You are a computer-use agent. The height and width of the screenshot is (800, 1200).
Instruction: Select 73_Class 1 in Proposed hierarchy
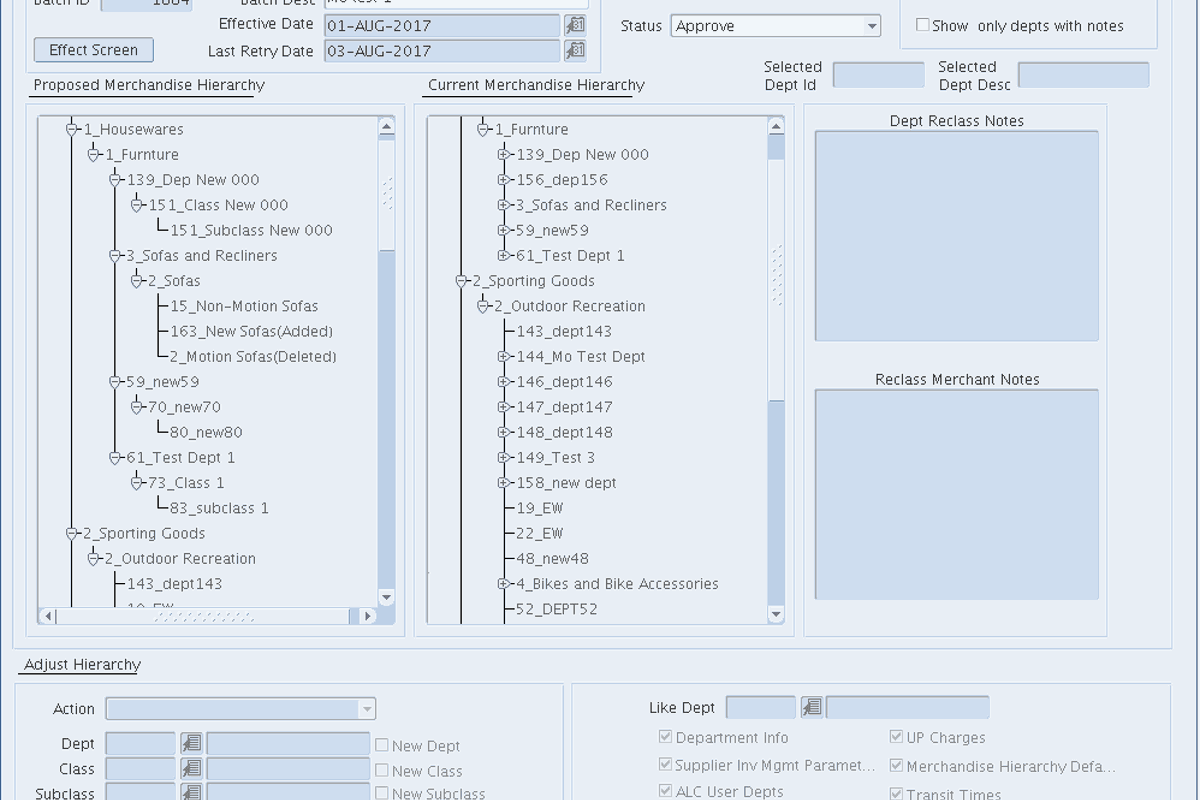coord(186,483)
